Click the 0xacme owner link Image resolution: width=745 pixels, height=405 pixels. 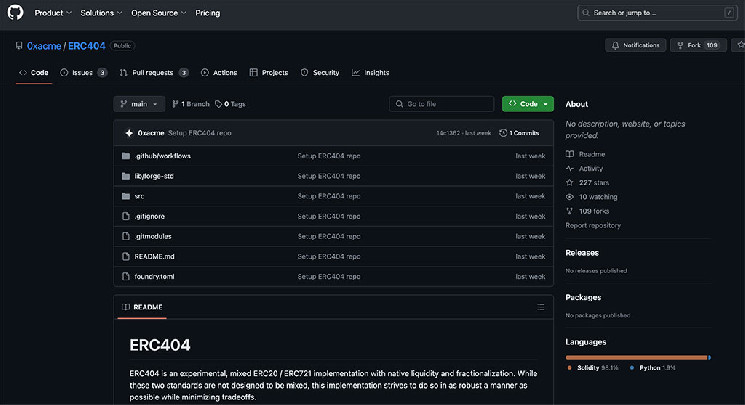pyautogui.click(x=44, y=46)
